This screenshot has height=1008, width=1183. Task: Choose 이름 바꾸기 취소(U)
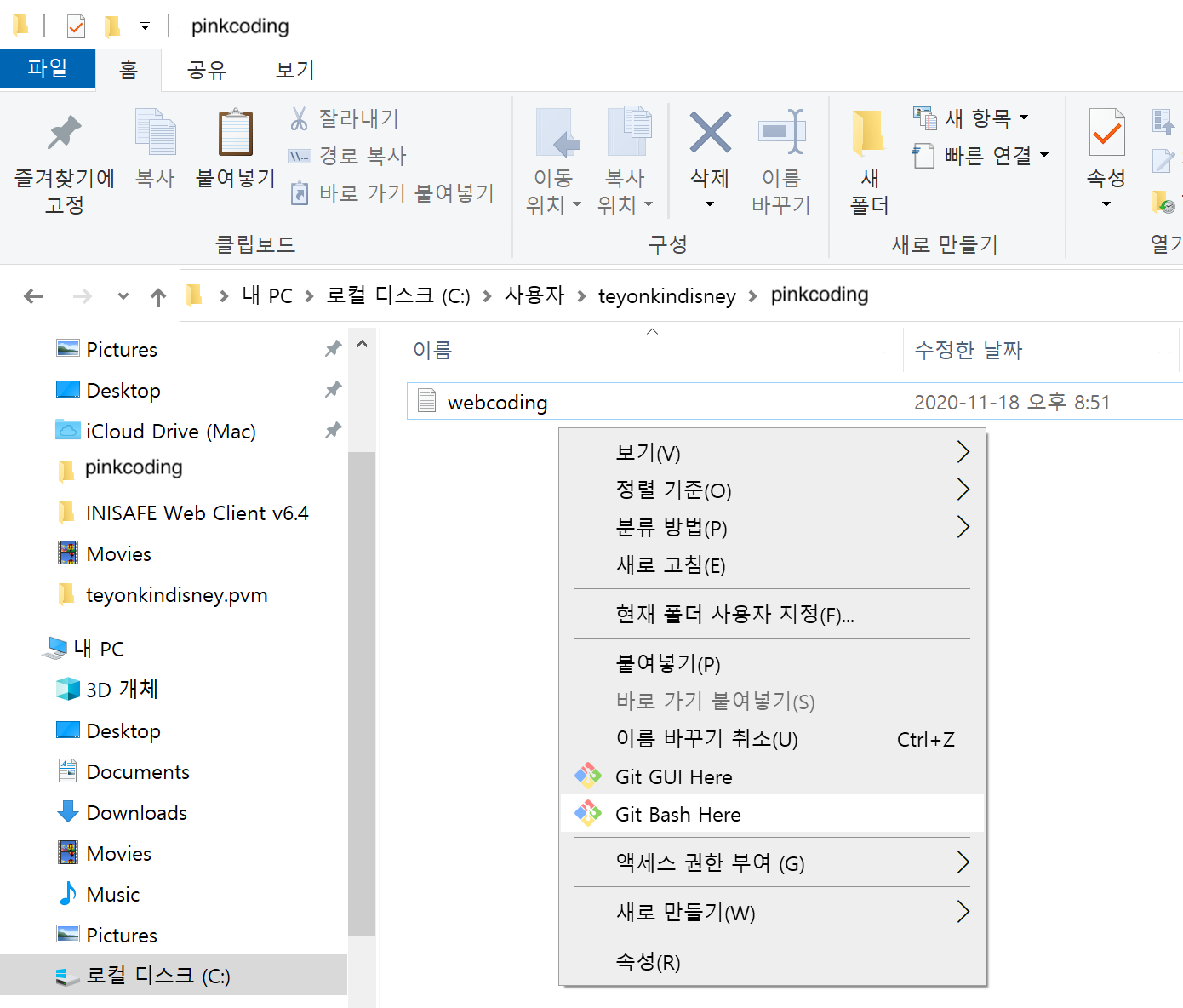[x=772, y=738]
